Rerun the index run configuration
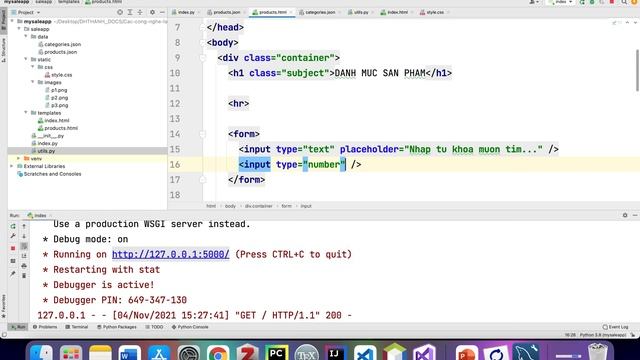Viewport: 640px width, 360px height. click(x=13, y=226)
